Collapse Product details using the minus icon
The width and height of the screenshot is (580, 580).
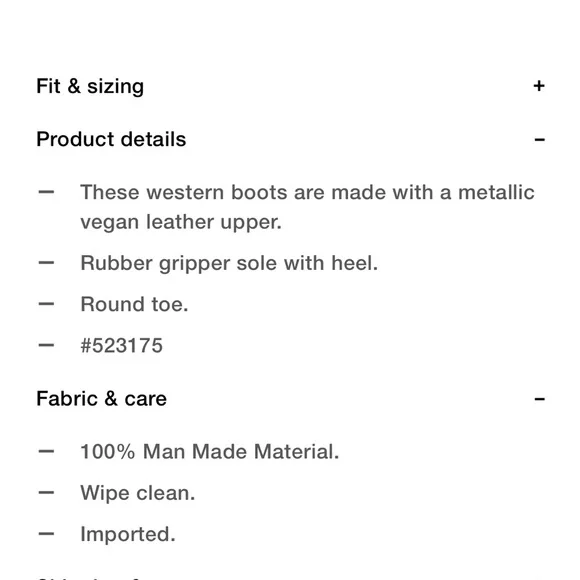coord(539,140)
